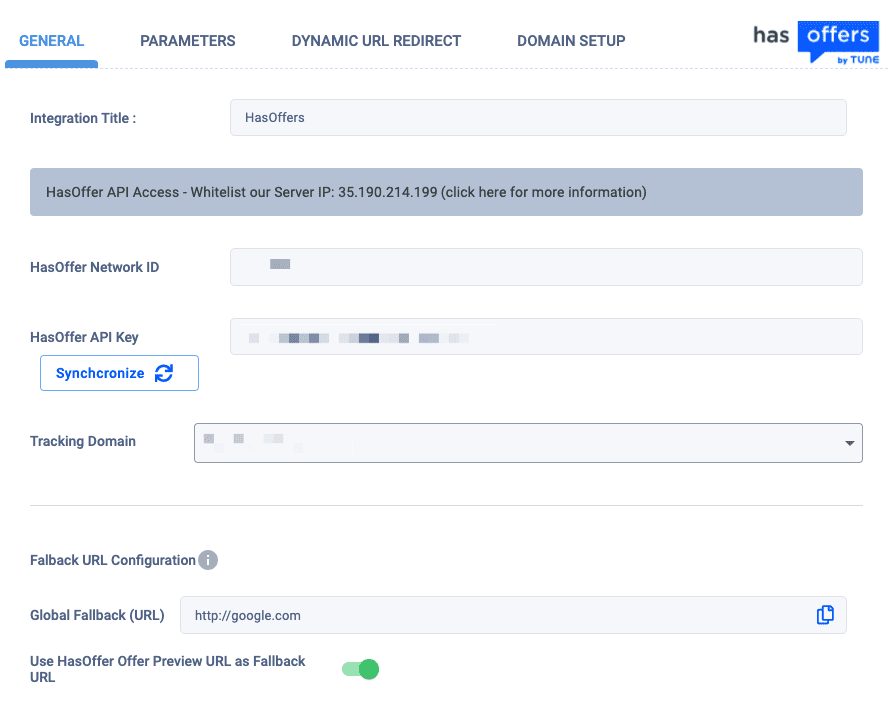892x720 pixels.
Task: Click into the HasOffer Network ID field
Action: [x=546, y=267]
